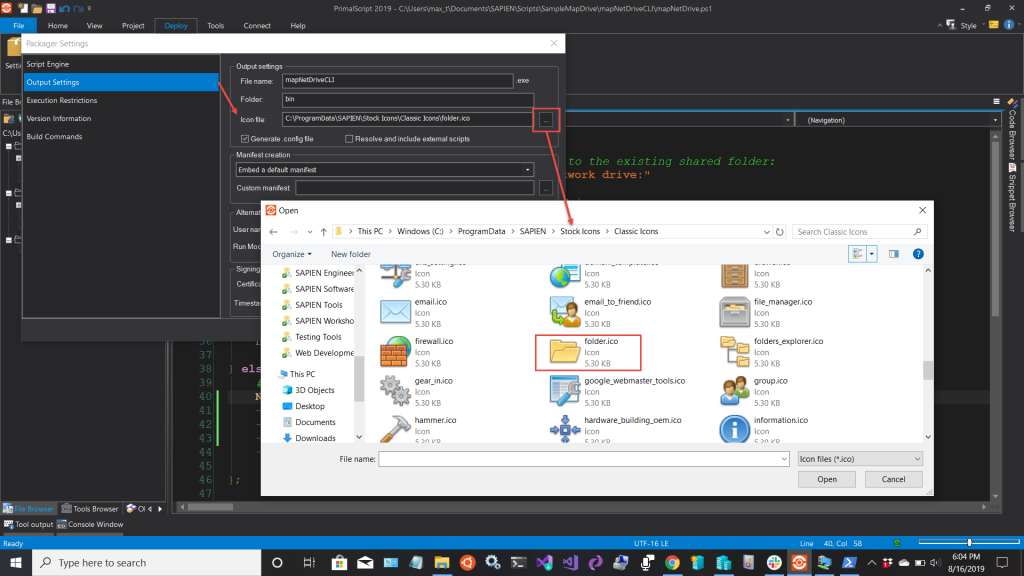Select Downloads in the navigation pane
The width and height of the screenshot is (1024, 576).
click(315, 438)
